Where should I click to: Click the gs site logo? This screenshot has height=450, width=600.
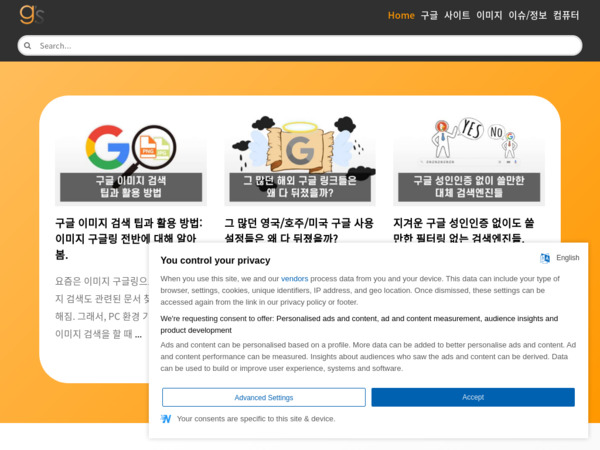(32, 15)
